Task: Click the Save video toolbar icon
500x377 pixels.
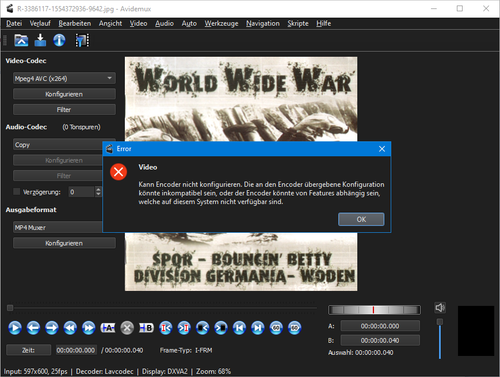Action: click(40, 40)
